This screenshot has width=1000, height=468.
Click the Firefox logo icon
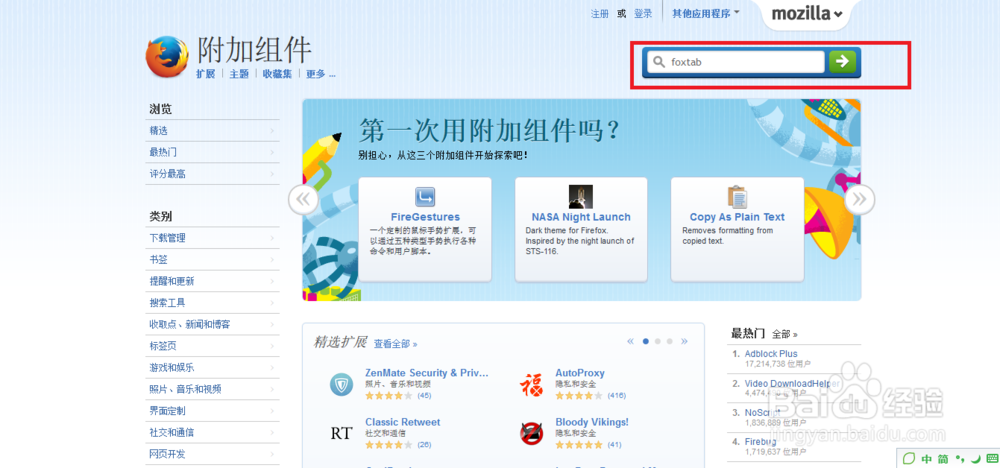167,57
